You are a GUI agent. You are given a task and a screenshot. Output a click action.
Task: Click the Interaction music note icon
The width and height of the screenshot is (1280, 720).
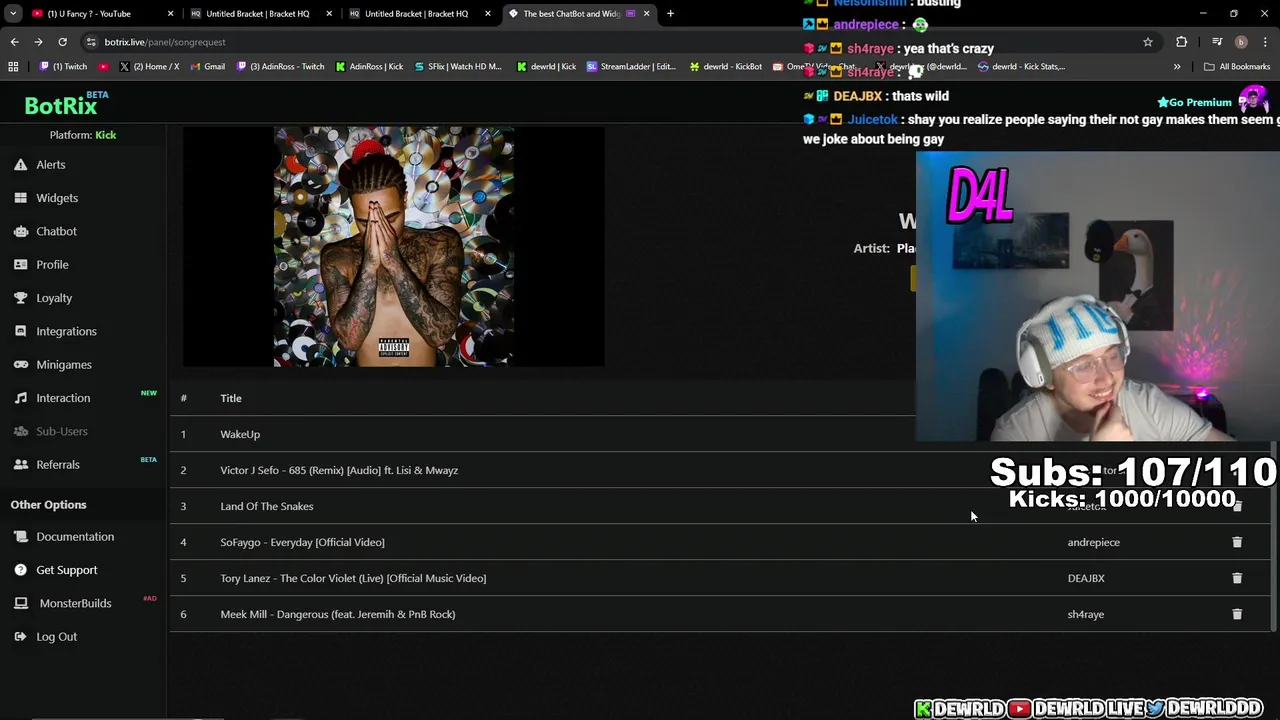point(20,398)
